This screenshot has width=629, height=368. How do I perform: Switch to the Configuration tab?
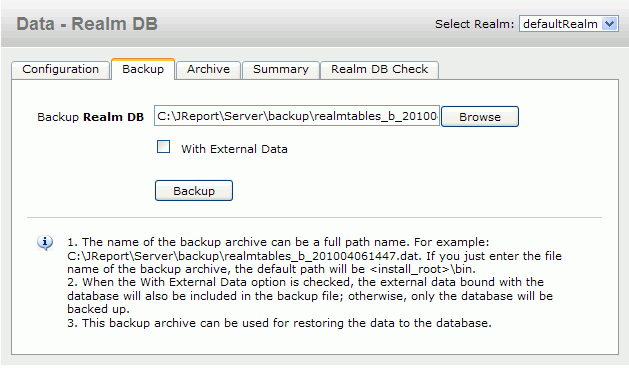tap(61, 69)
